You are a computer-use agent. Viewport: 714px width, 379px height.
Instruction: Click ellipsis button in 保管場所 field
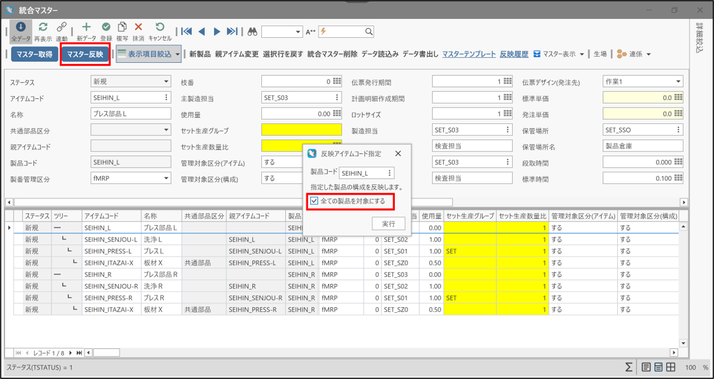point(678,130)
